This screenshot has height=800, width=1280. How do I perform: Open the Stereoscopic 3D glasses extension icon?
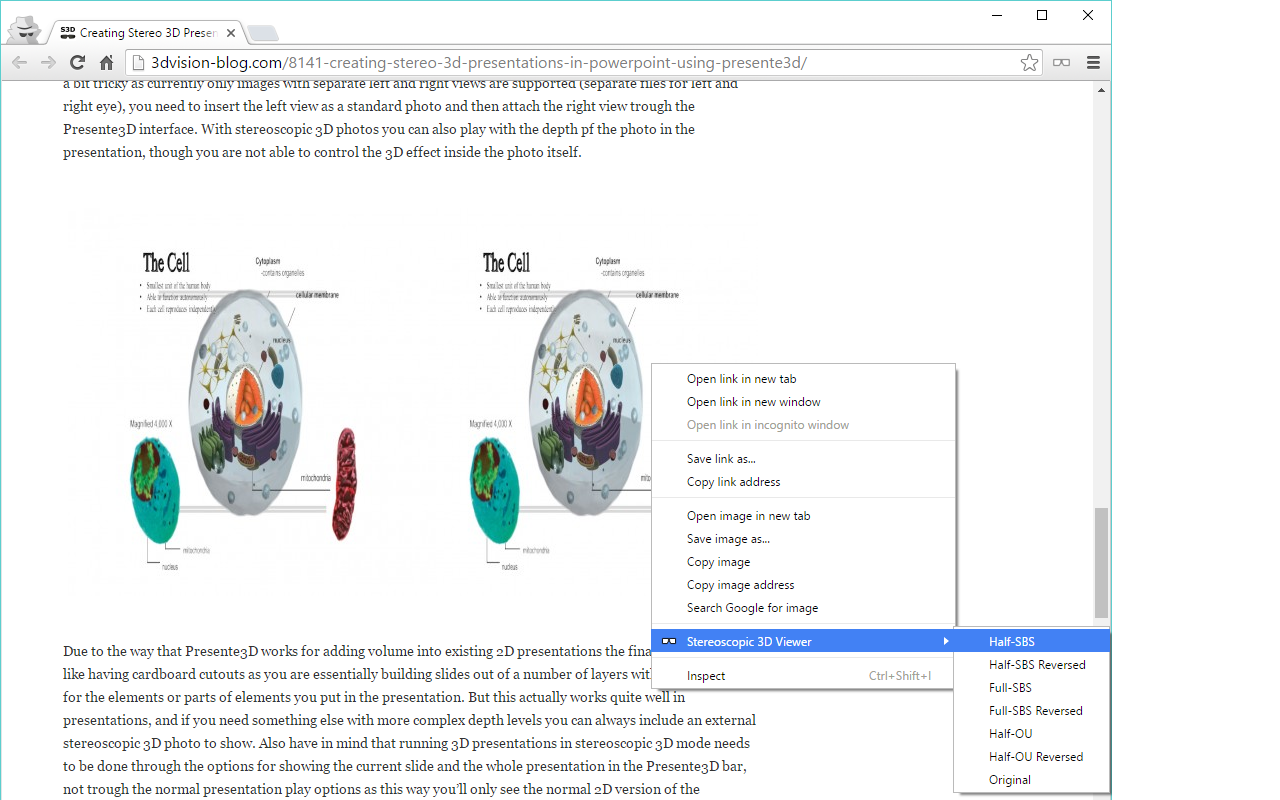tap(1061, 62)
